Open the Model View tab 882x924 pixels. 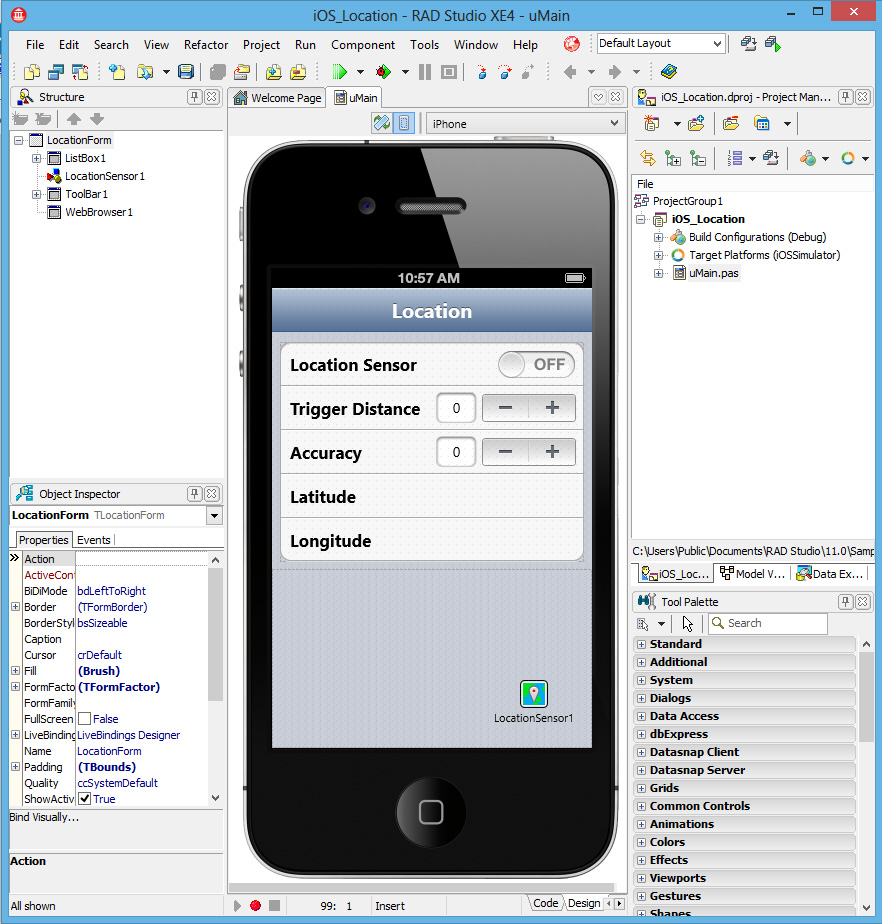[752, 573]
